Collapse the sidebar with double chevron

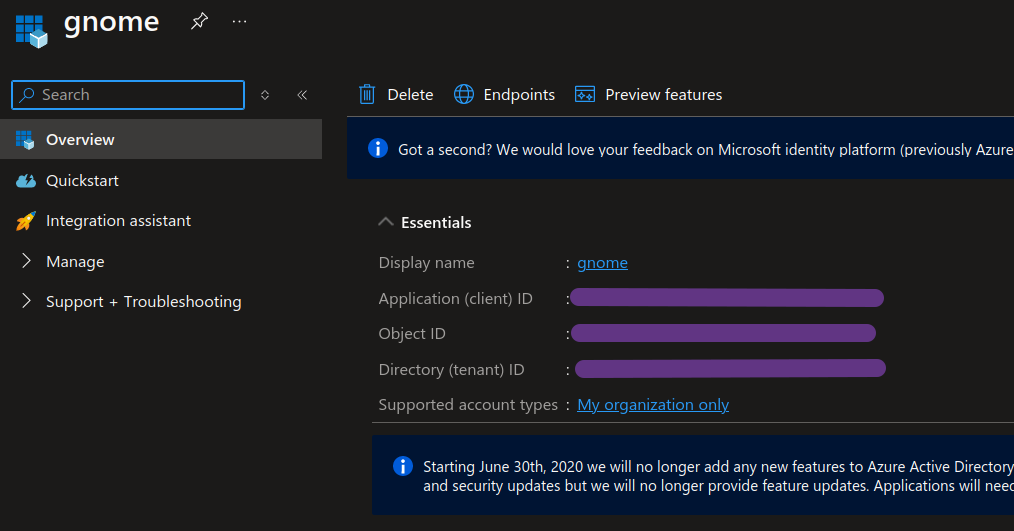[302, 95]
